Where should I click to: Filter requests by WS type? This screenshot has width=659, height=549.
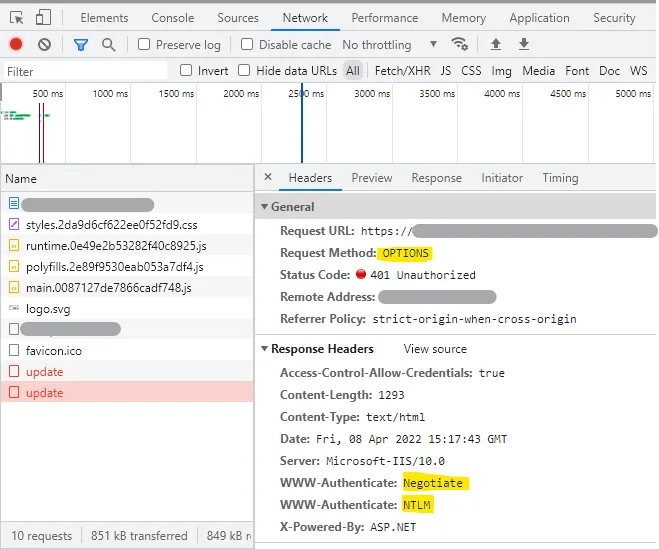(x=638, y=71)
